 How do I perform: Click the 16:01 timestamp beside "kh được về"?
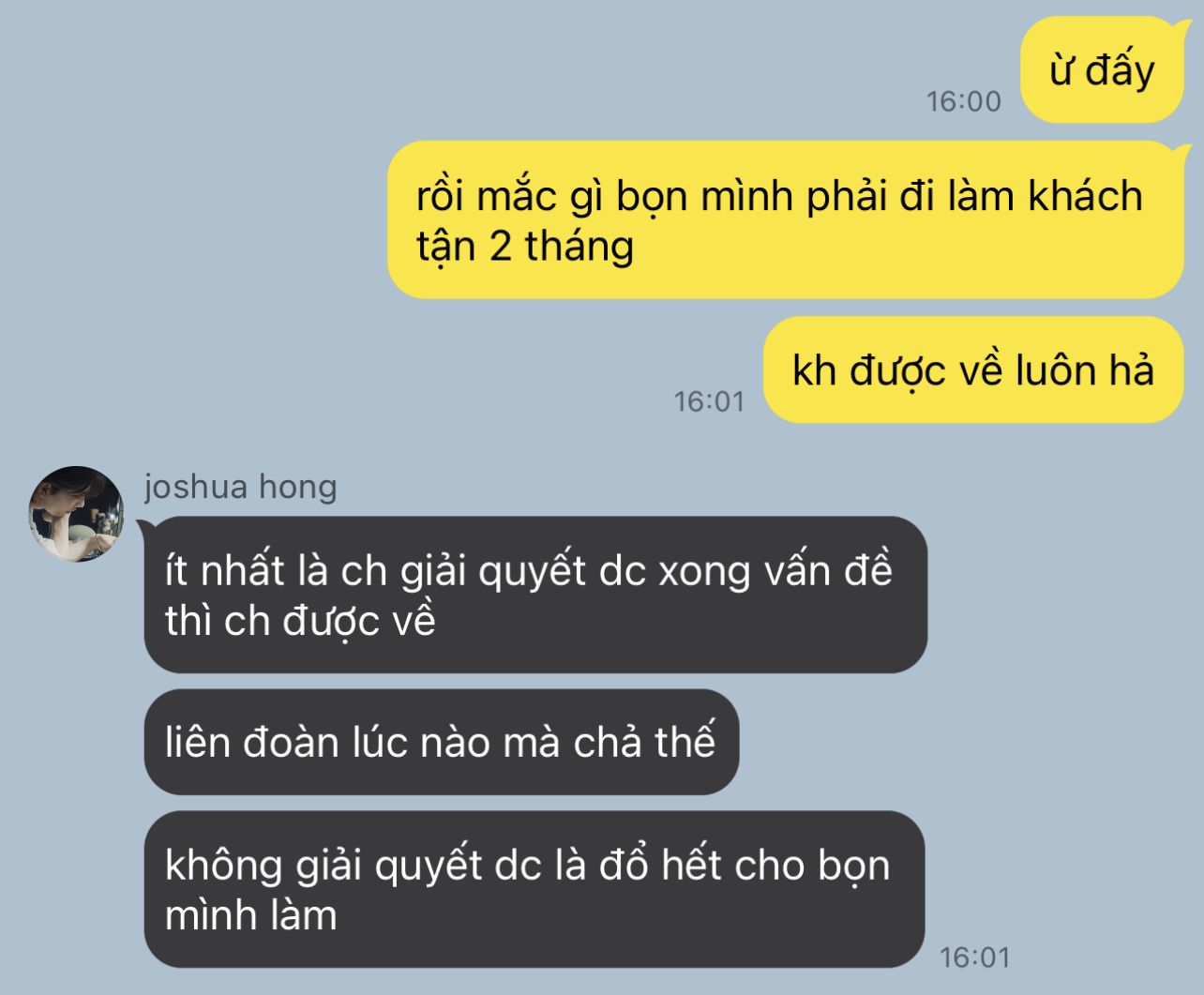tap(709, 401)
